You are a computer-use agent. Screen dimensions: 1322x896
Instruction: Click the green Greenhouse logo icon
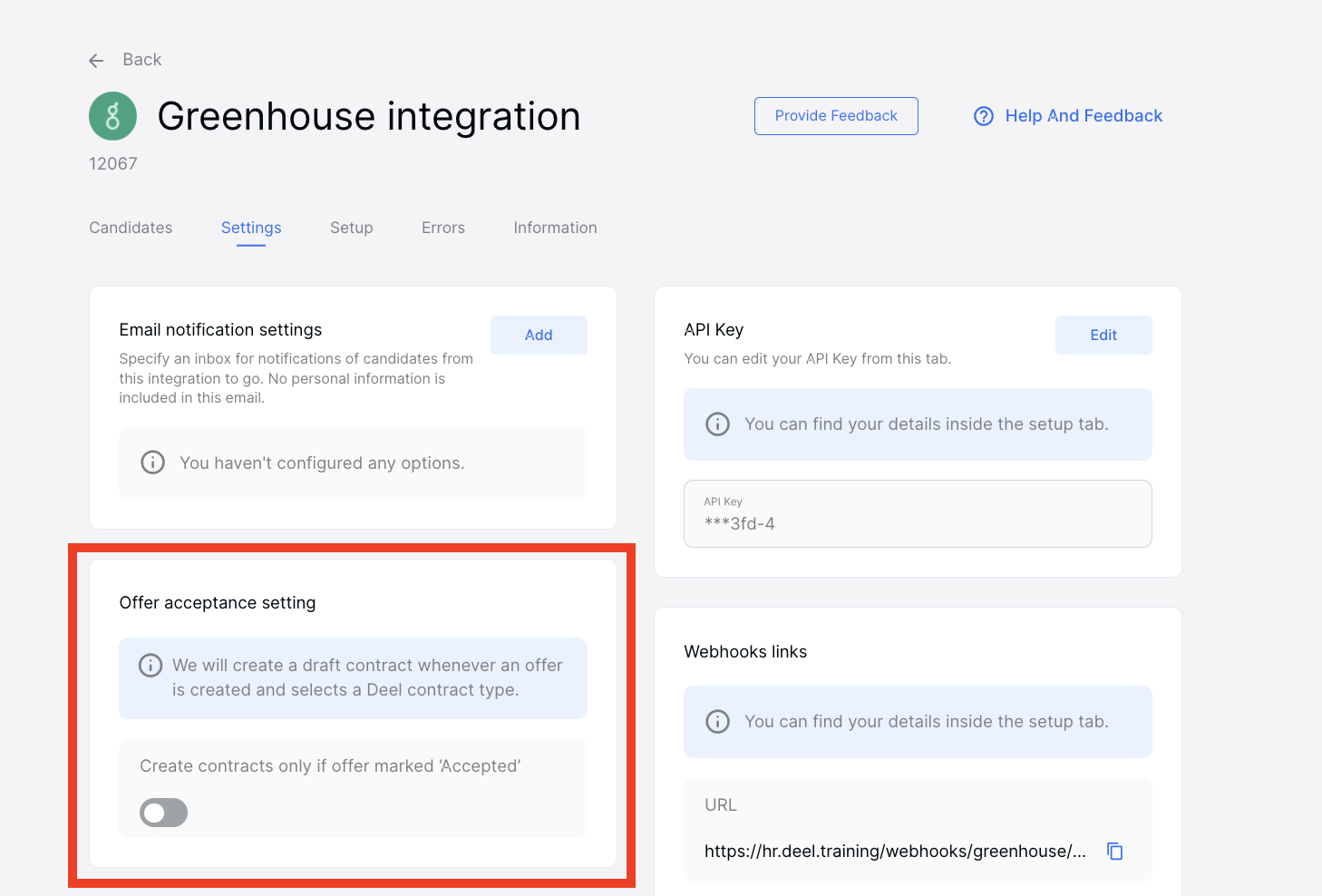tap(112, 116)
